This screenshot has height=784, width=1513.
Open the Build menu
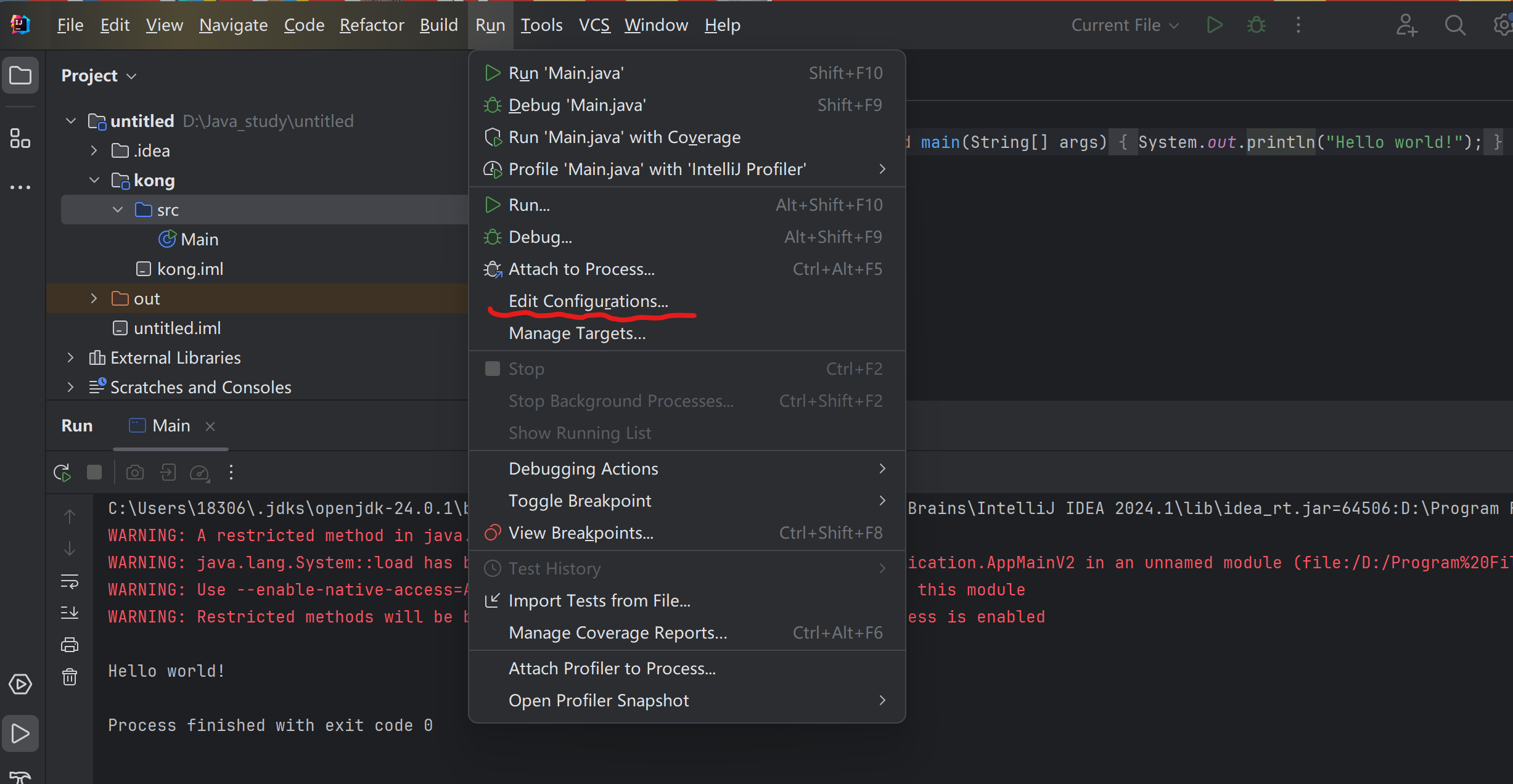click(x=439, y=25)
